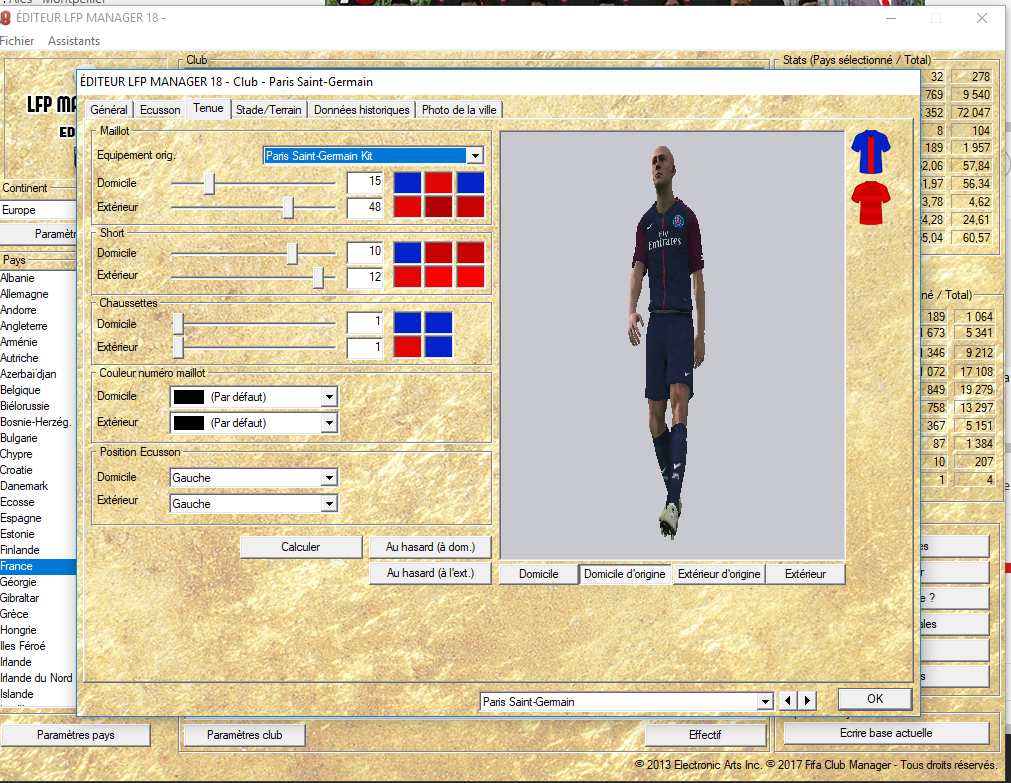Click dark red middle Maillot Extérieur swatch
This screenshot has width=1011, height=783.
(438, 207)
